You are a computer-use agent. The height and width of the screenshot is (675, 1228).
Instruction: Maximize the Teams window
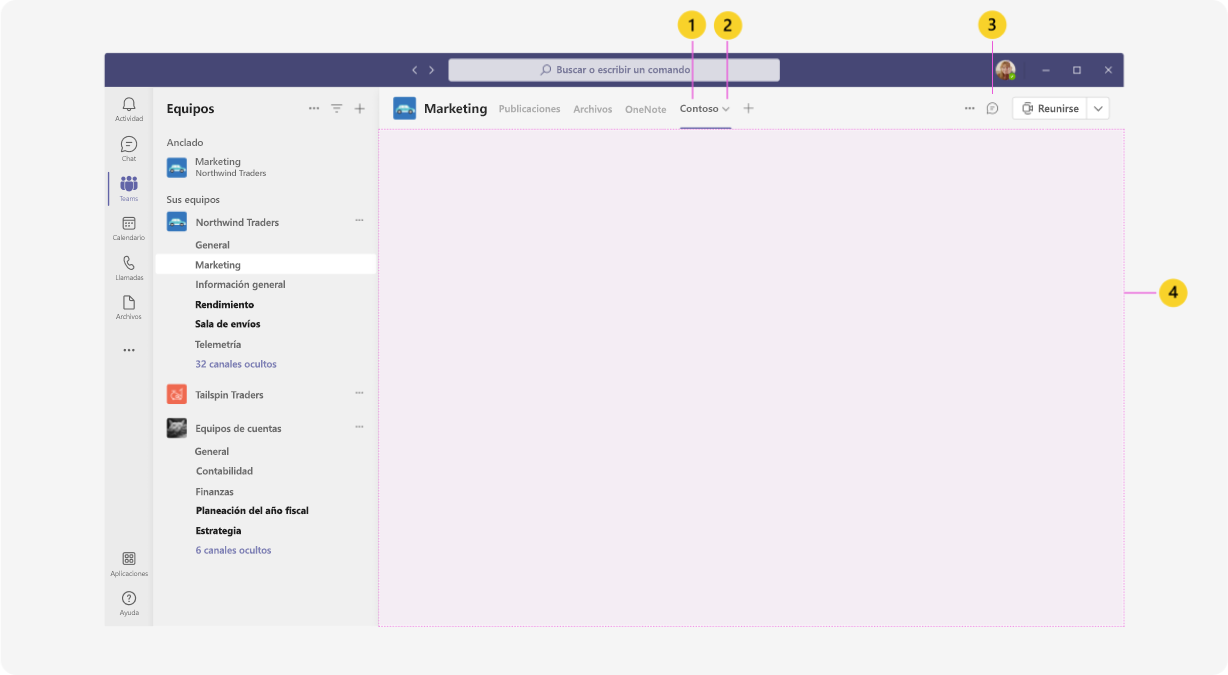[x=1077, y=70]
